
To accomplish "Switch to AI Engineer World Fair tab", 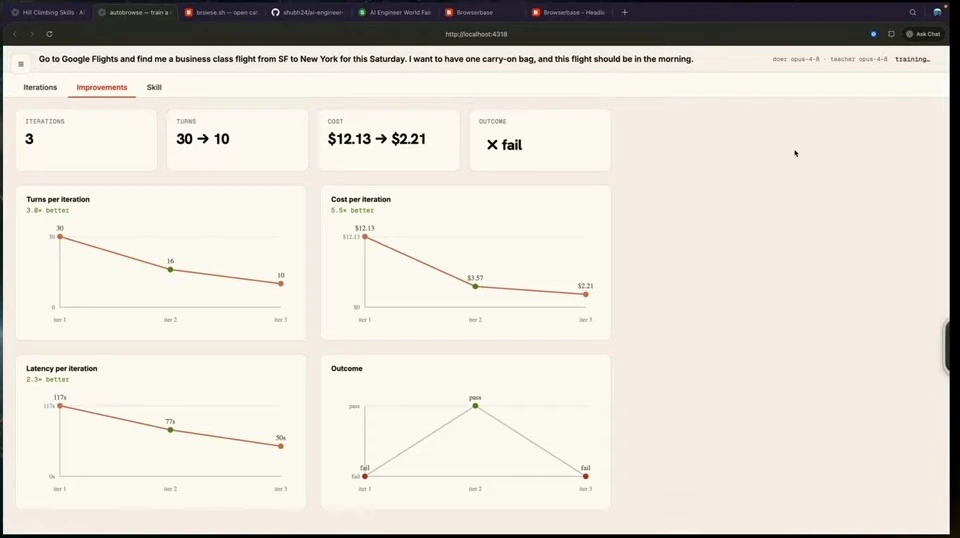I will pyautogui.click(x=396, y=12).
